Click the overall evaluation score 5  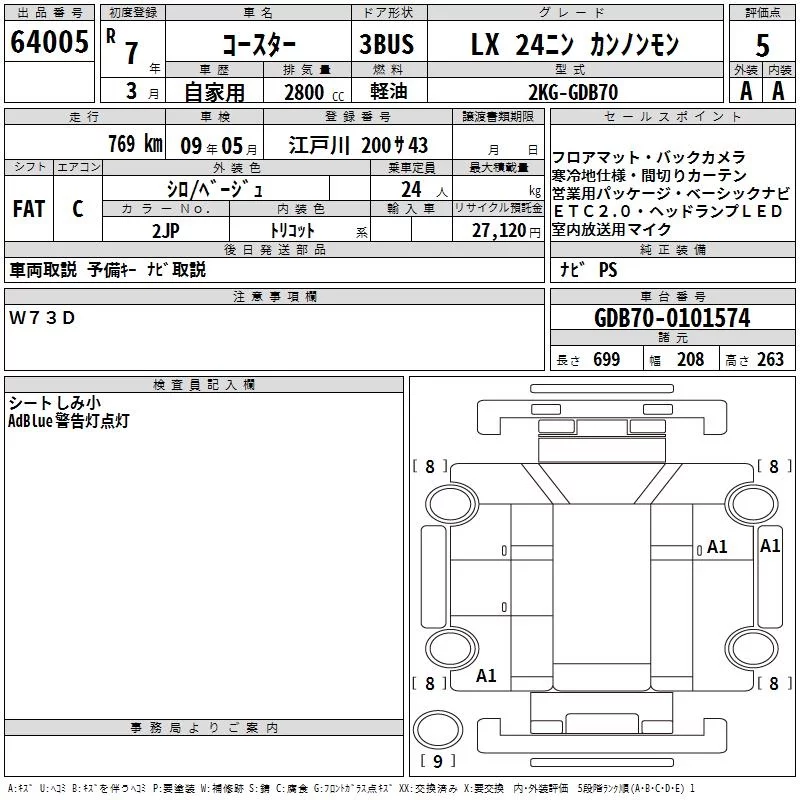763,46
